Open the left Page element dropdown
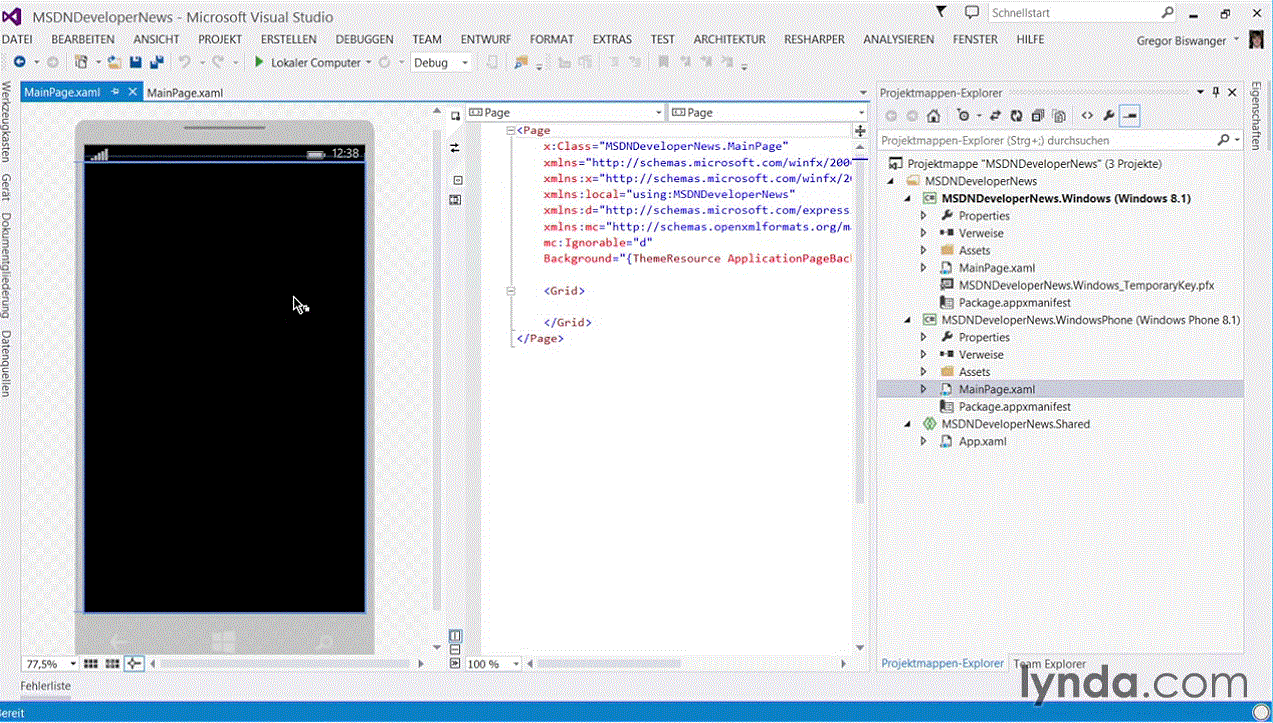This screenshot has height=723, width=1273. [x=657, y=113]
